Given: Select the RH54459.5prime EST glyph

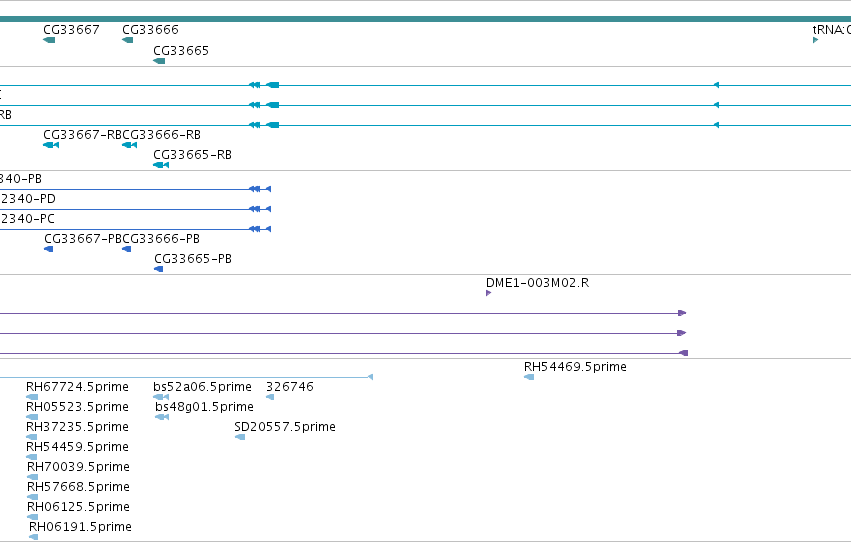Looking at the screenshot, I should (31, 457).
